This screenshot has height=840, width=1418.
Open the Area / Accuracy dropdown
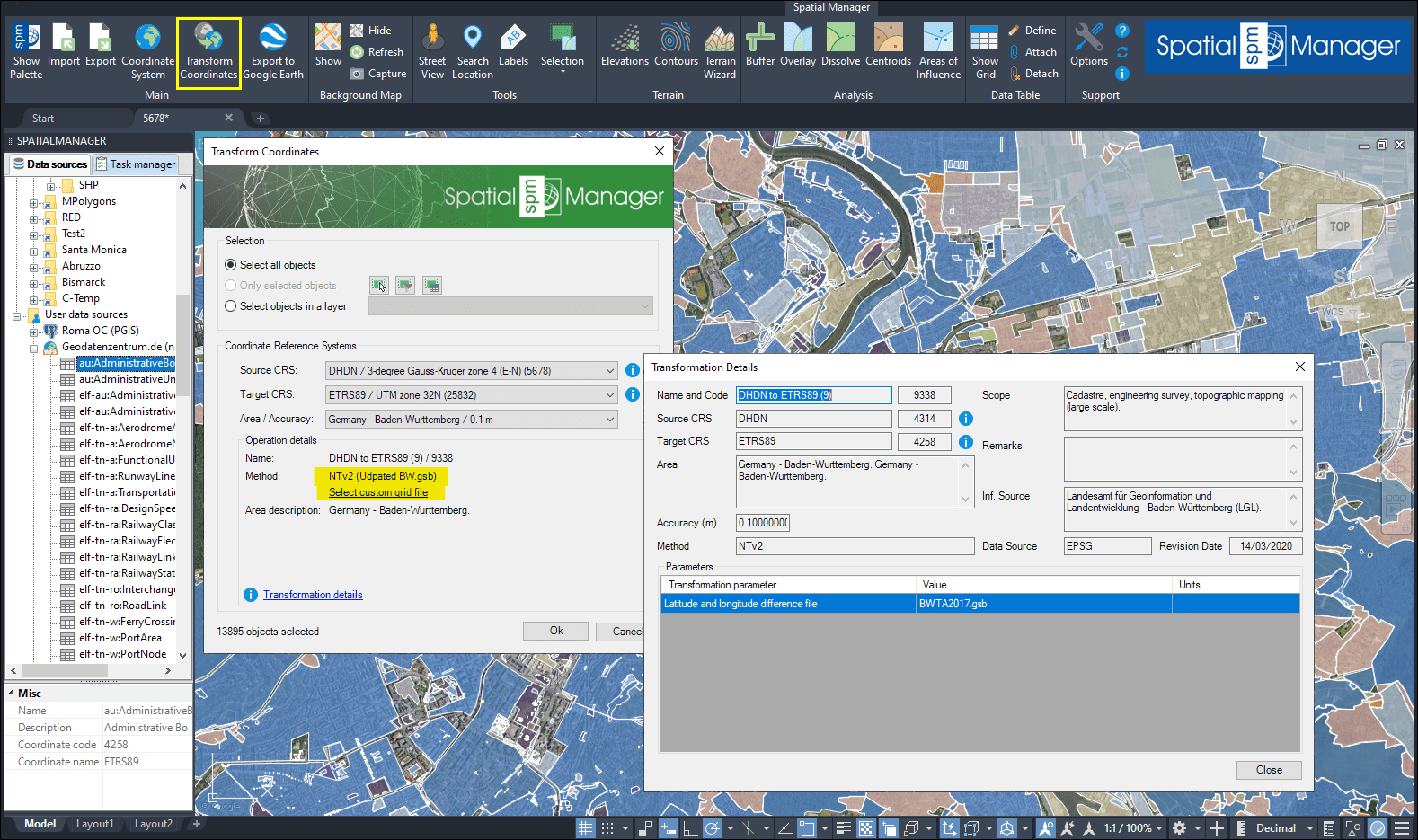coord(609,420)
